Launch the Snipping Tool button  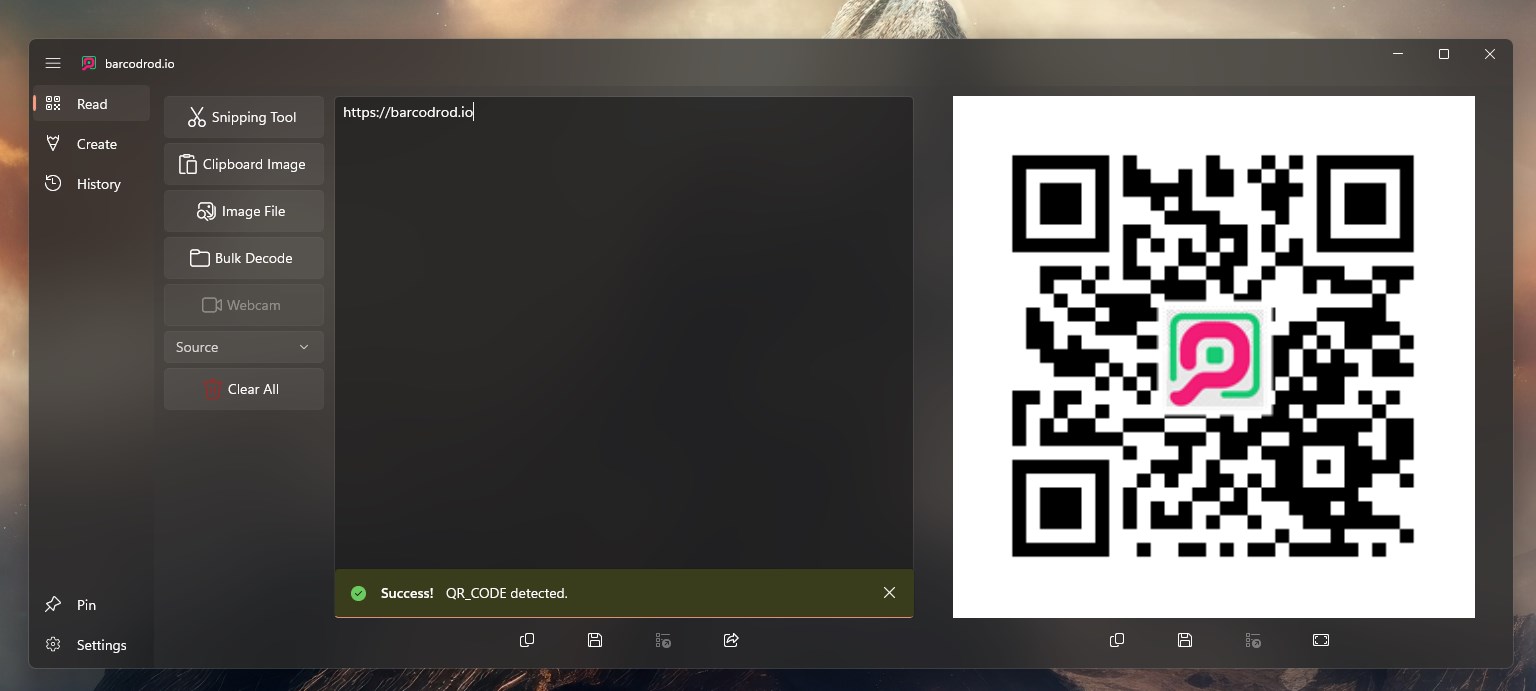click(x=244, y=117)
